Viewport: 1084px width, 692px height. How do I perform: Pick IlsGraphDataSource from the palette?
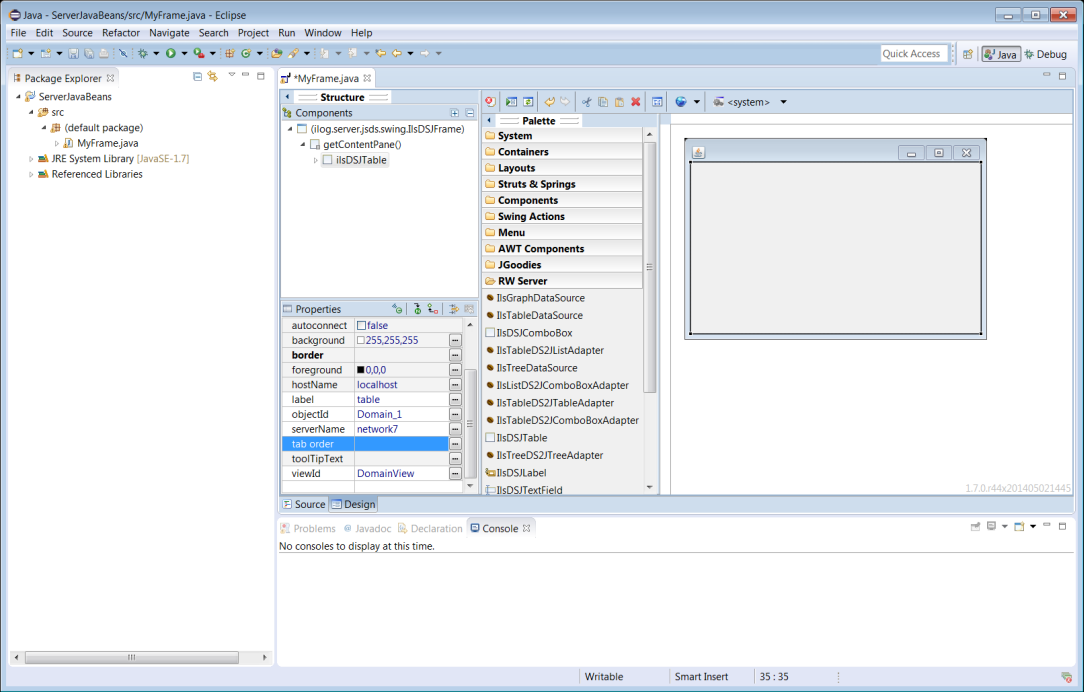click(540, 298)
